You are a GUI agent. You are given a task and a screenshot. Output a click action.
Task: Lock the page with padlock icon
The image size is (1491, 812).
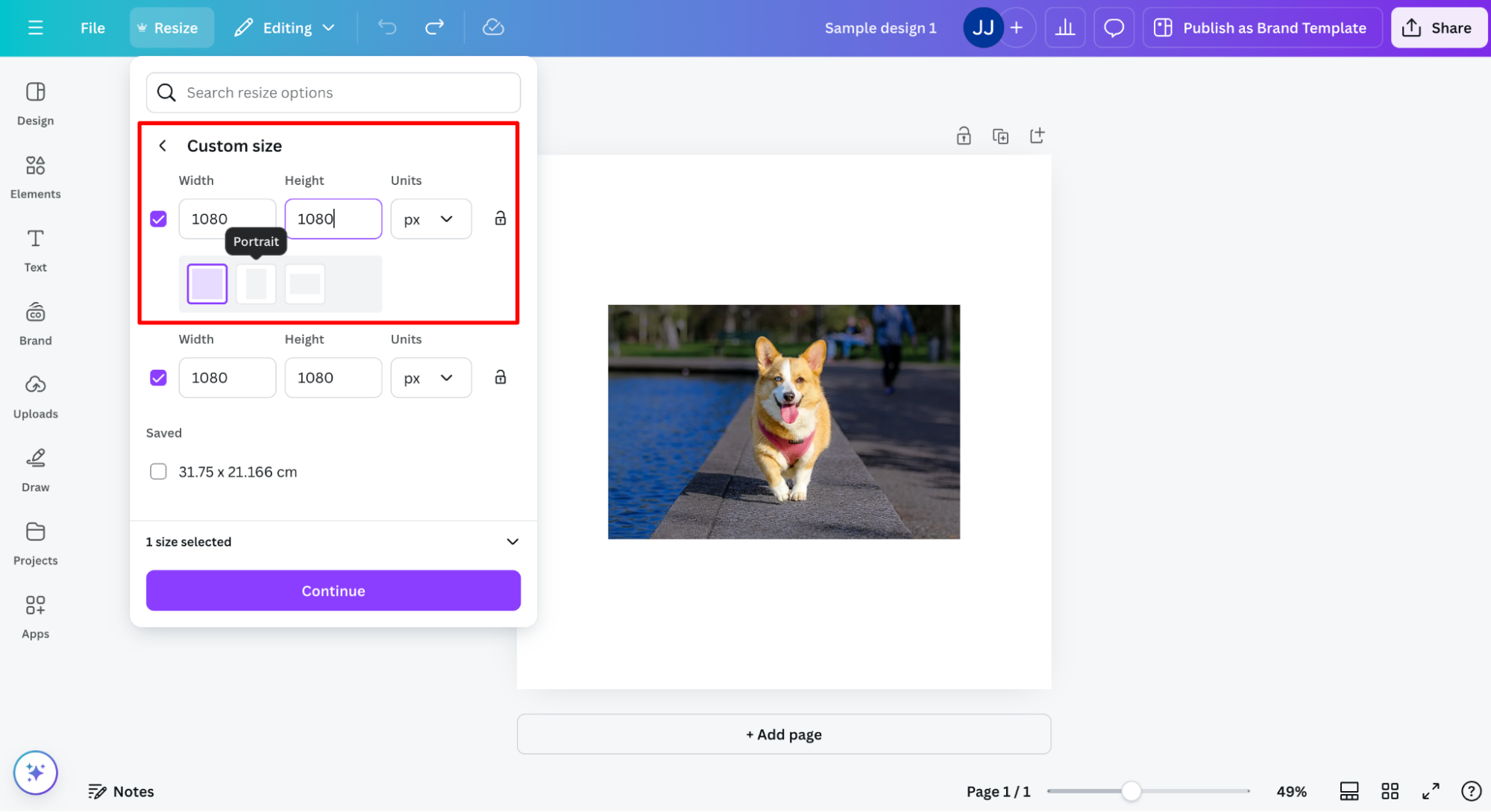tap(964, 136)
